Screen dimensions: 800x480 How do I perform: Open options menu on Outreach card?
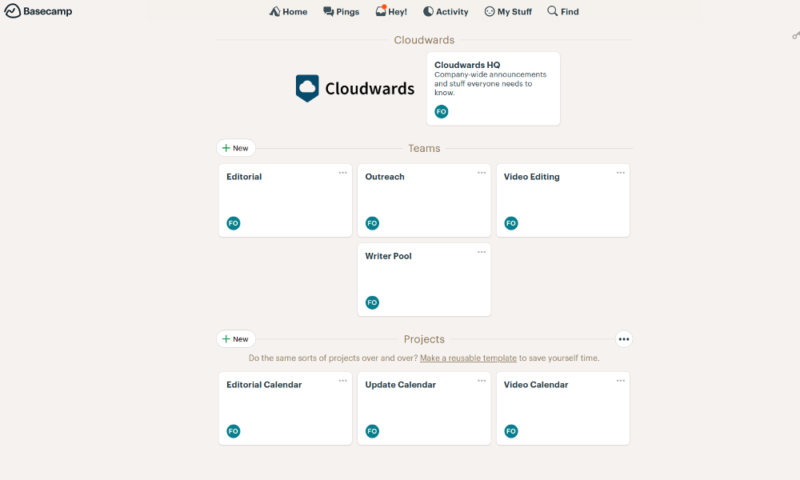coord(482,173)
